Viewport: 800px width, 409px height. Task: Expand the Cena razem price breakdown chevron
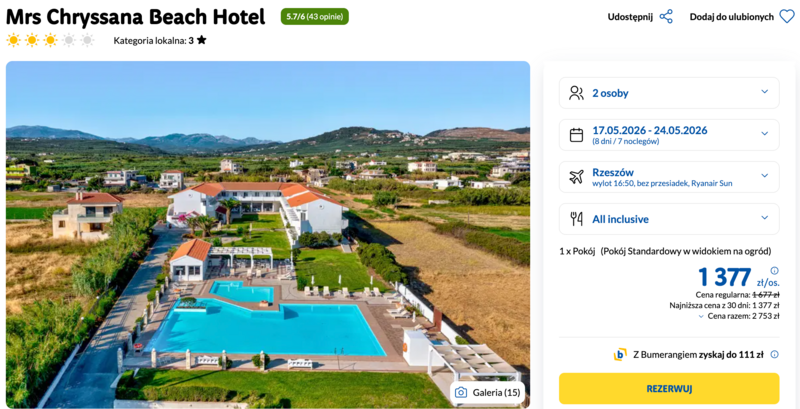[701, 316]
